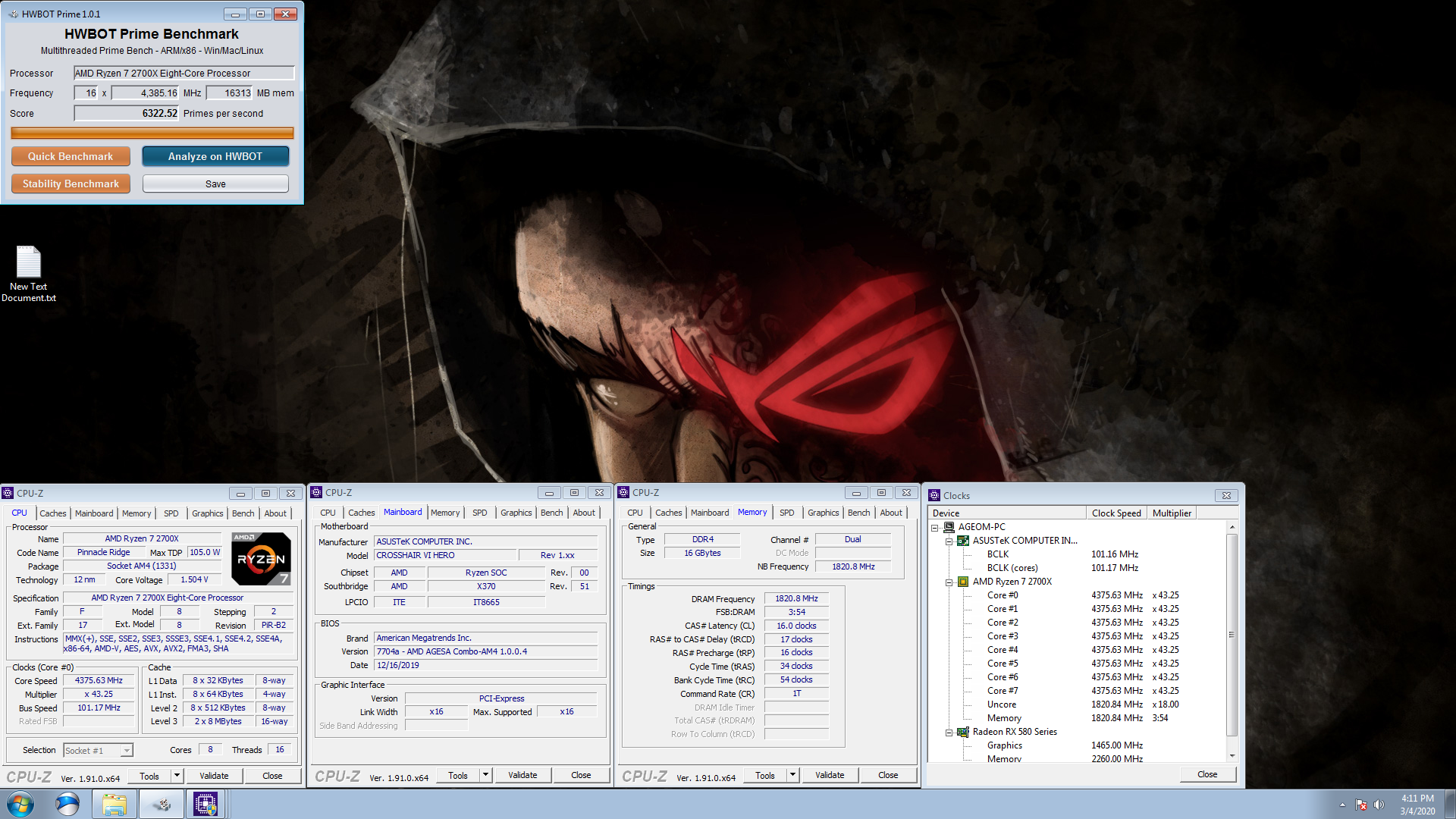Open Windows Explorer folder icon in taskbar
Viewport: 1456px width, 819px height.
click(x=115, y=804)
